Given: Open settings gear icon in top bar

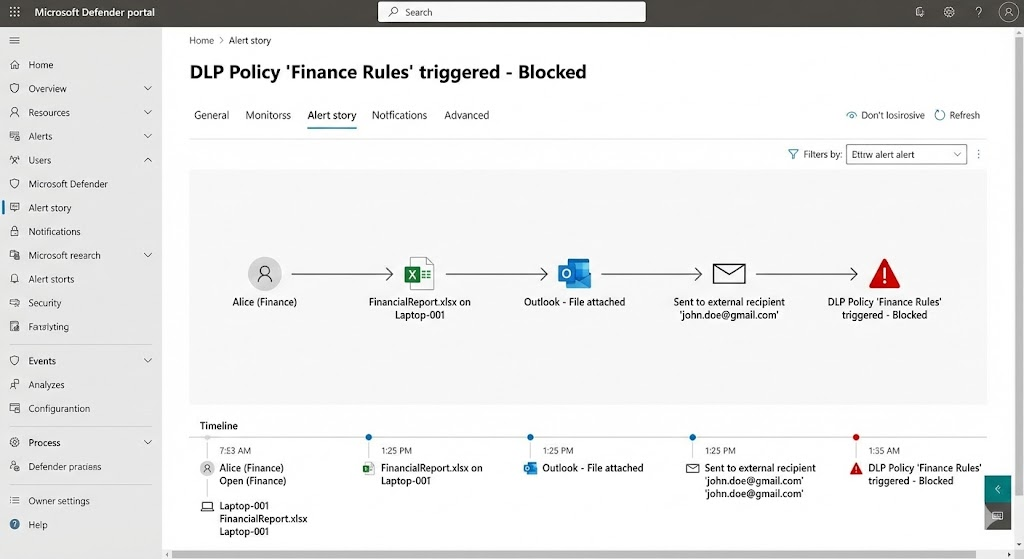Looking at the screenshot, I should coord(949,12).
